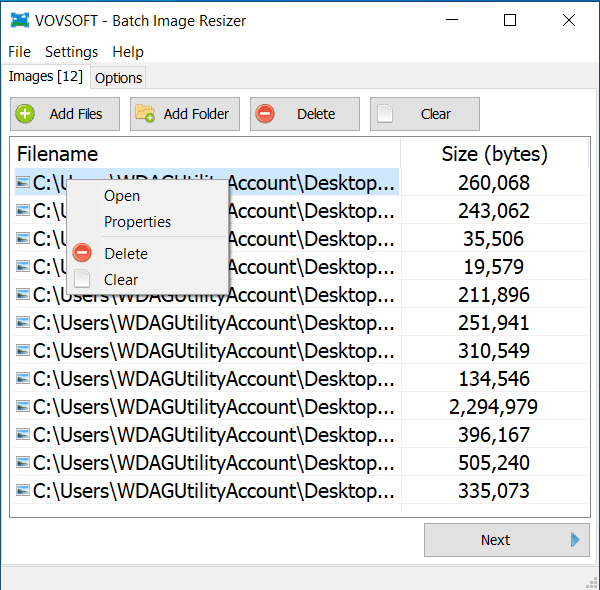The height and width of the screenshot is (590, 600).
Task: Click image file icon in row with 134,546
Action: pos(23,378)
